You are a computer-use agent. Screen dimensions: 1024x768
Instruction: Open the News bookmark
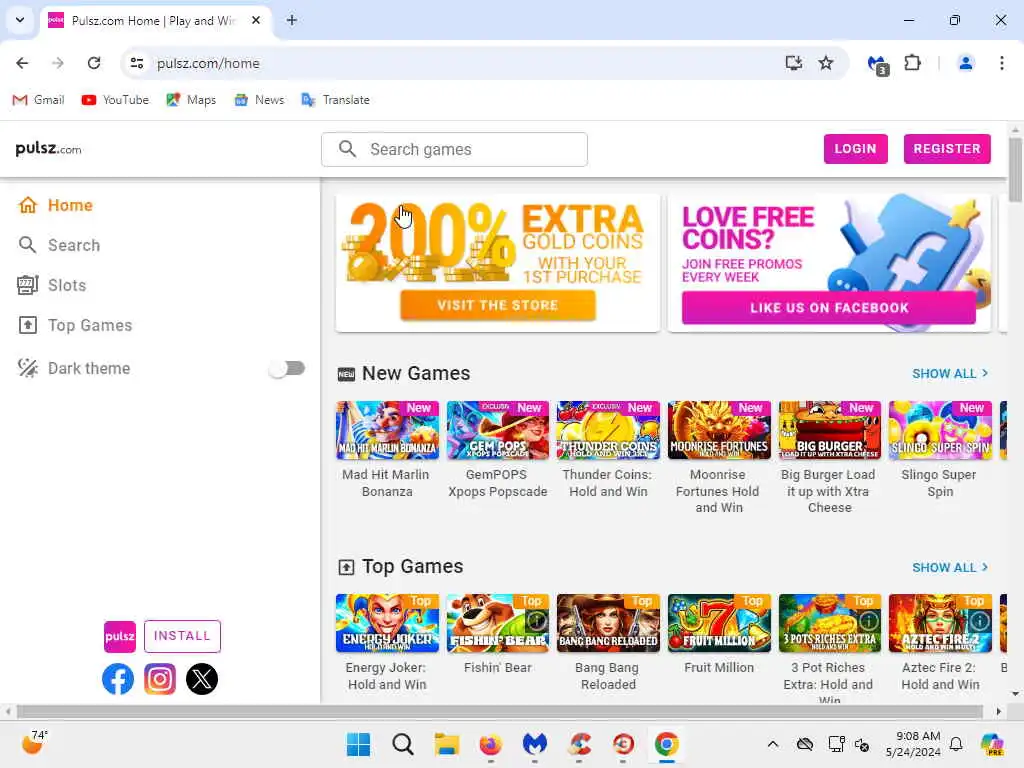coord(259,100)
